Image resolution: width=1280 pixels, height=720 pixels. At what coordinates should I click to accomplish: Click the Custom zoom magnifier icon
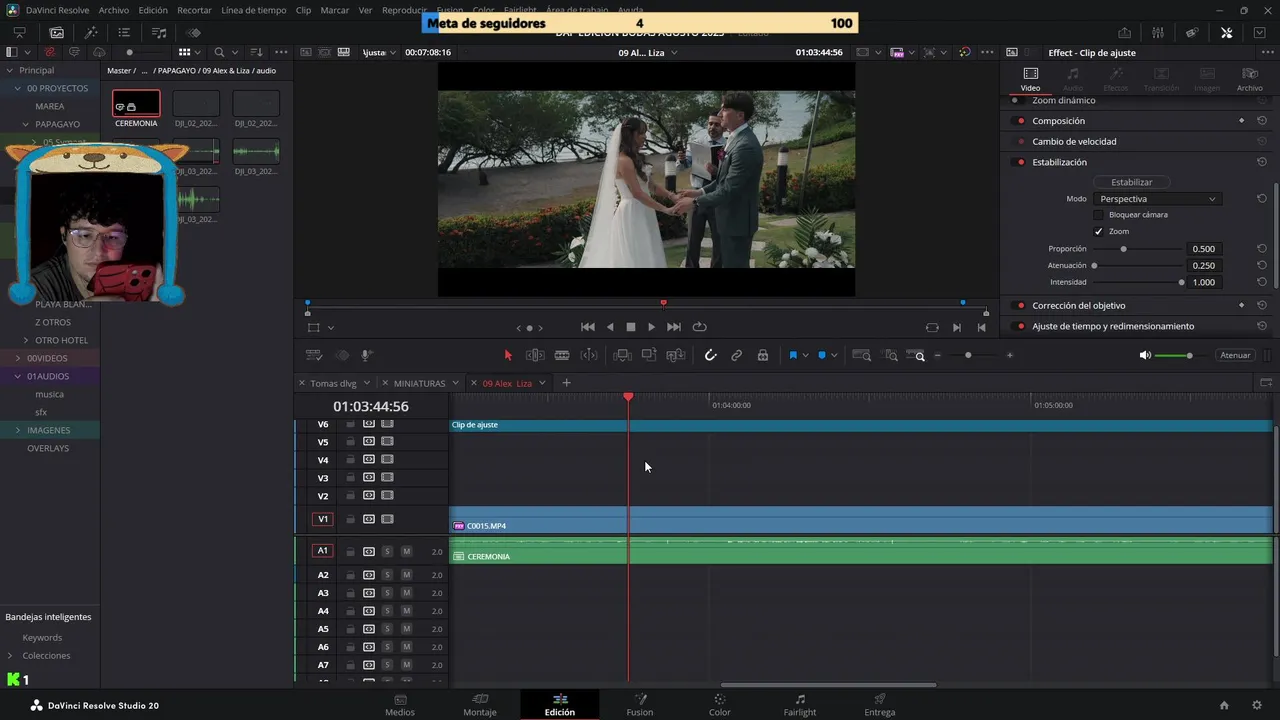916,355
